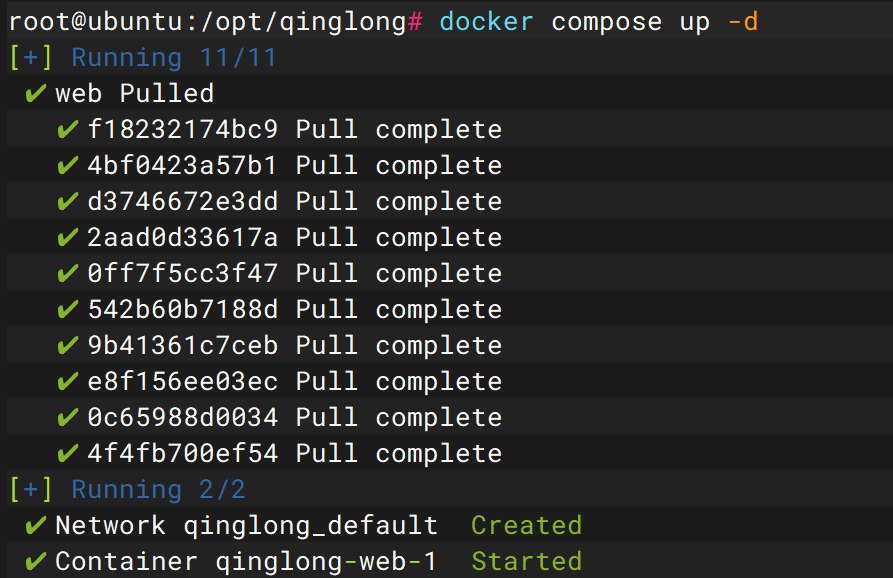Click the "-d" flag in the command
Viewport: 893px width, 578px height.
[x=743, y=22]
